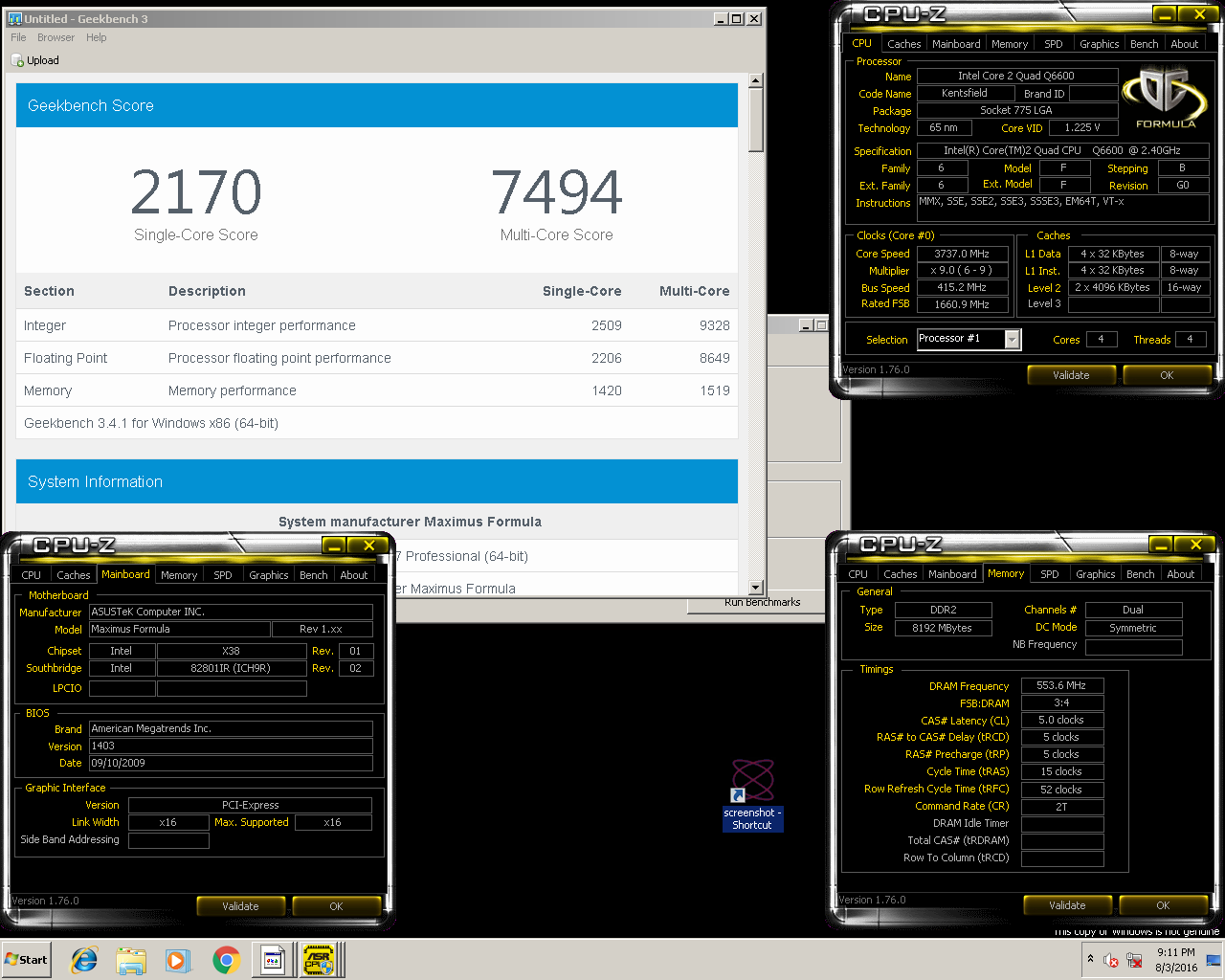Click the Mainboard model field Maximus Formula
The width and height of the screenshot is (1225, 980).
[180, 630]
